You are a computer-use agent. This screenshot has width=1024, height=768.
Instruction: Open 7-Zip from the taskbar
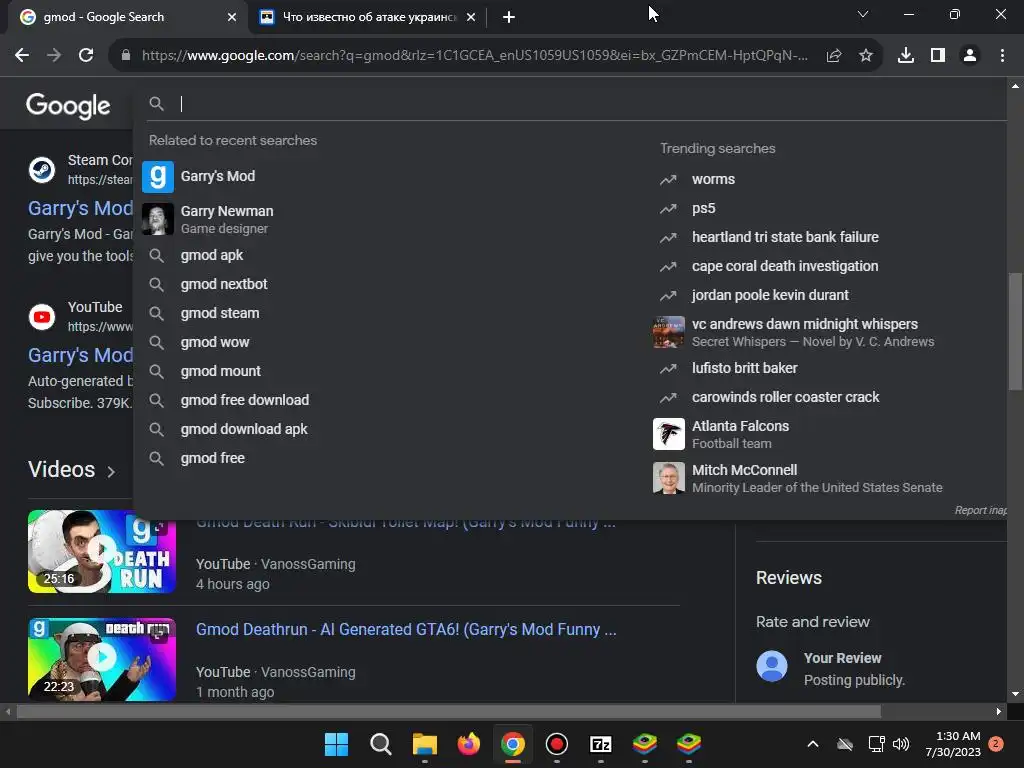point(601,744)
